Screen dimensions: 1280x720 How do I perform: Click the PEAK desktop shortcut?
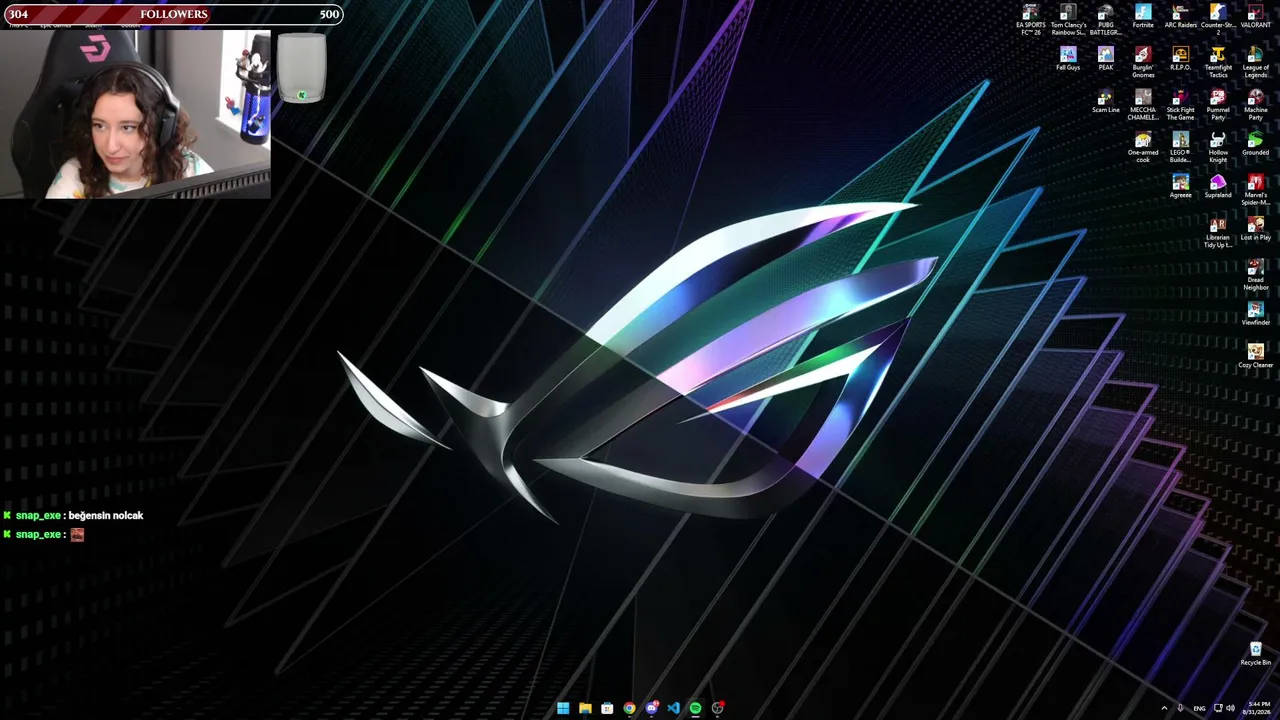[1105, 59]
